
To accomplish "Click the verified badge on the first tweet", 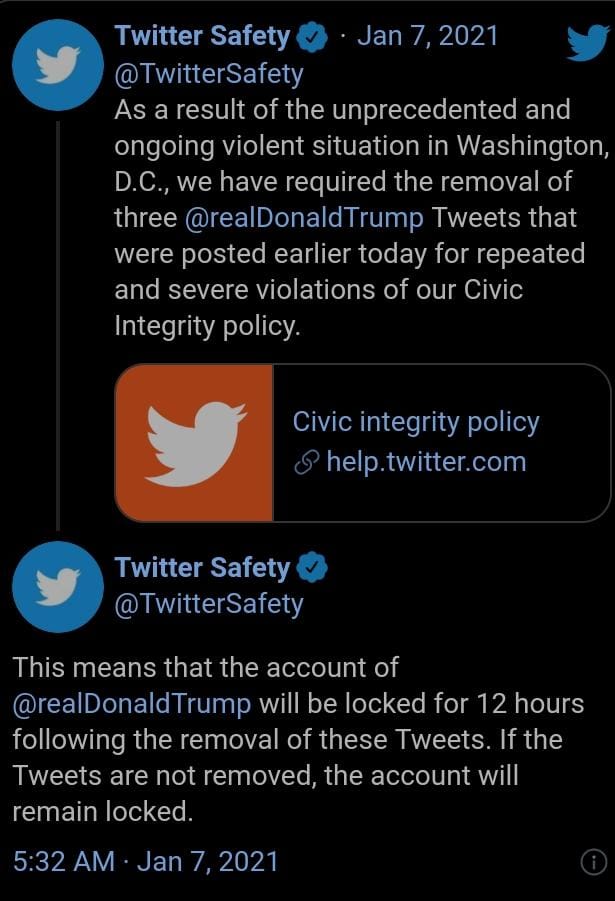I will pyautogui.click(x=312, y=38).
